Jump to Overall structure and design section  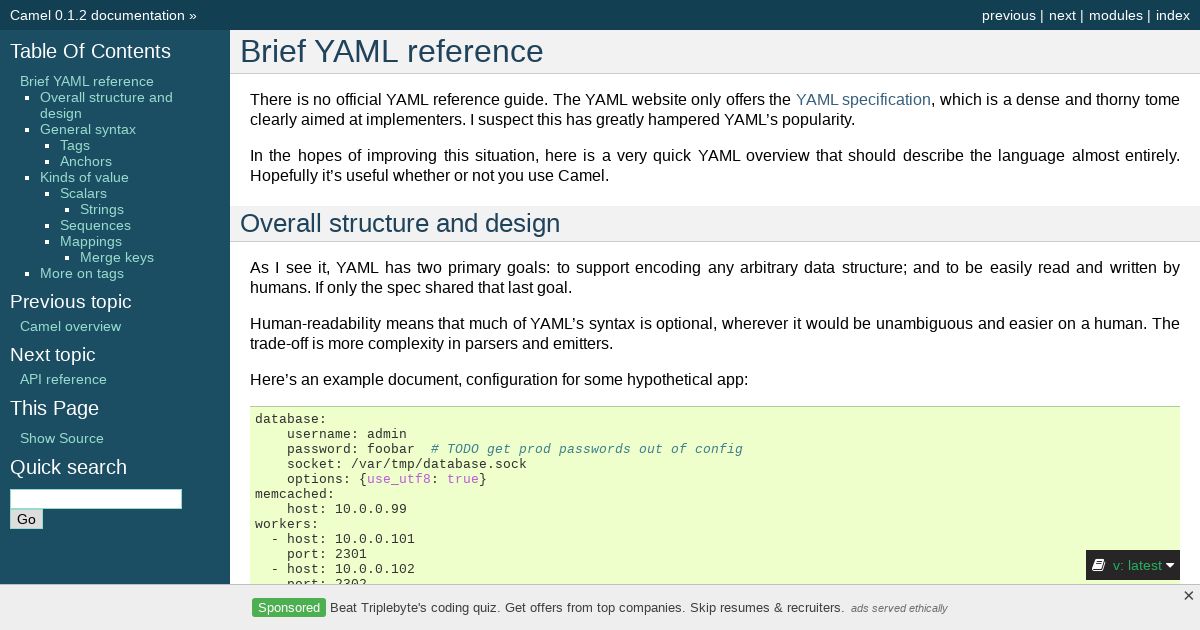[x=106, y=105]
